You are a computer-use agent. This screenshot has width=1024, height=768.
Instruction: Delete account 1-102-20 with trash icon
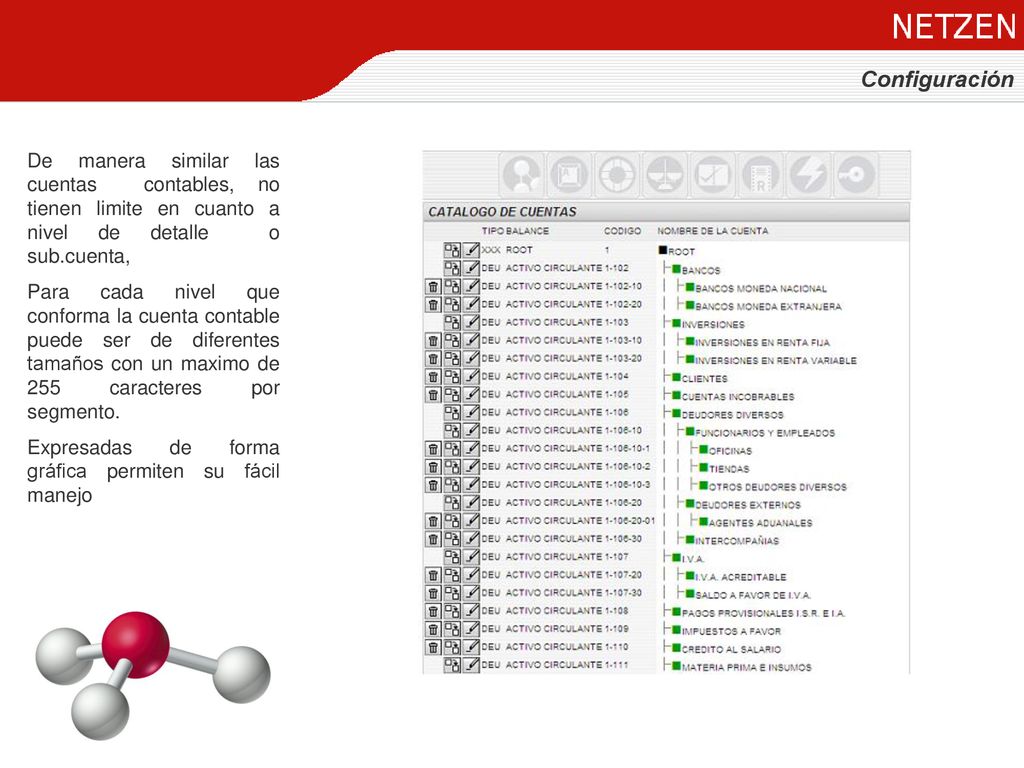click(x=433, y=304)
